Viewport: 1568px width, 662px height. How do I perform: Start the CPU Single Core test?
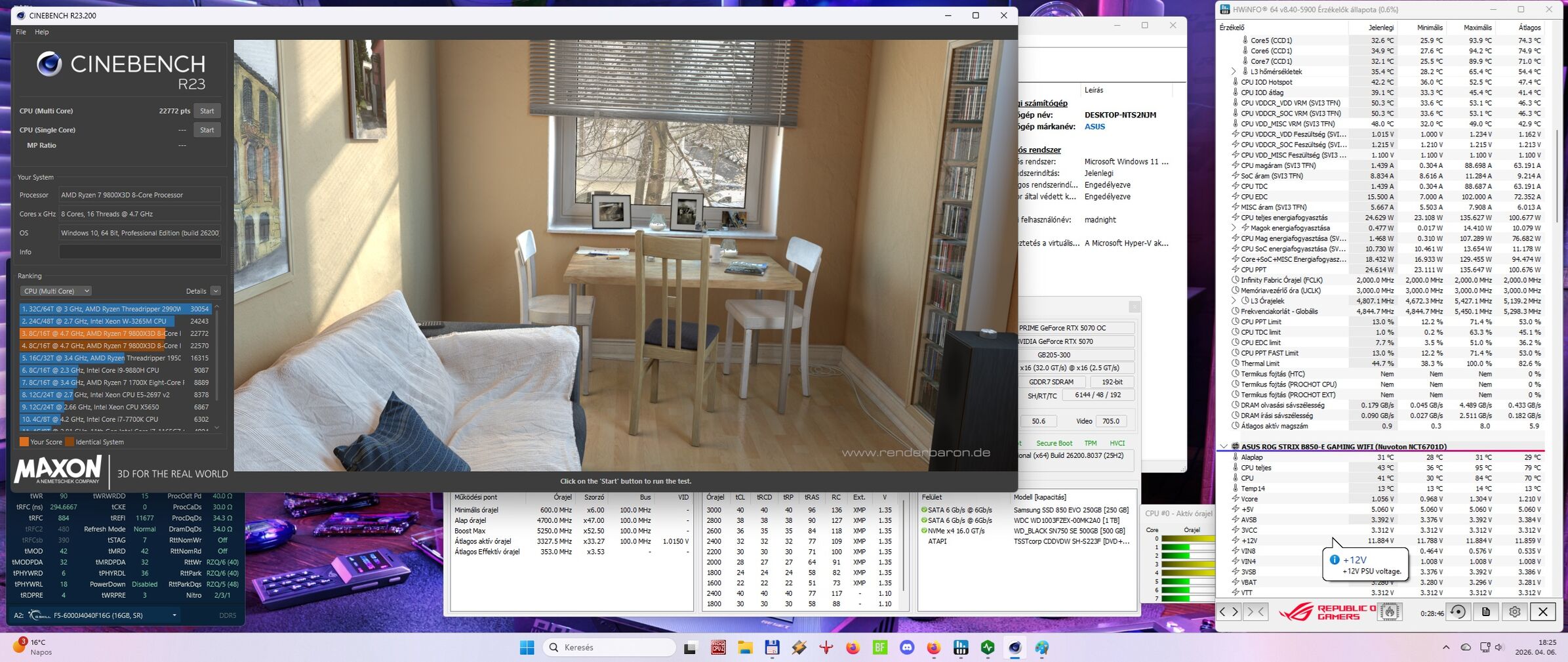207,130
